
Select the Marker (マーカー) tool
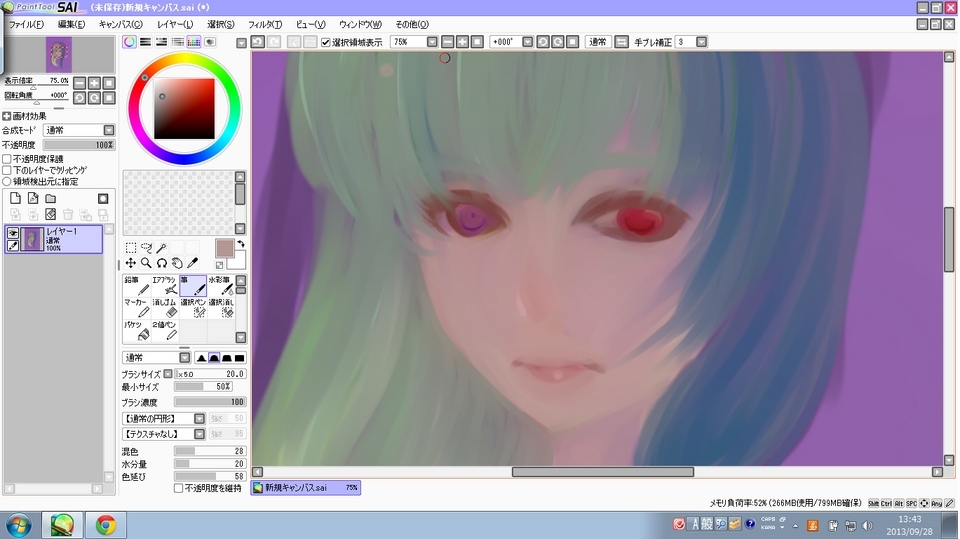coord(137,308)
